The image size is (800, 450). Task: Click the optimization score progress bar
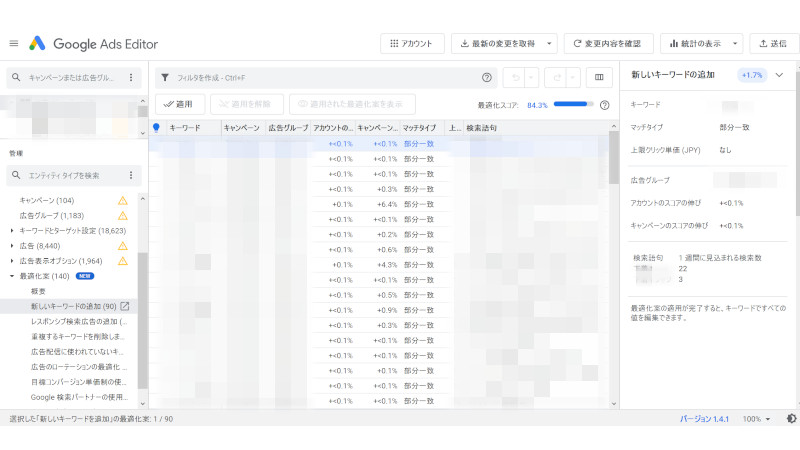pos(573,104)
